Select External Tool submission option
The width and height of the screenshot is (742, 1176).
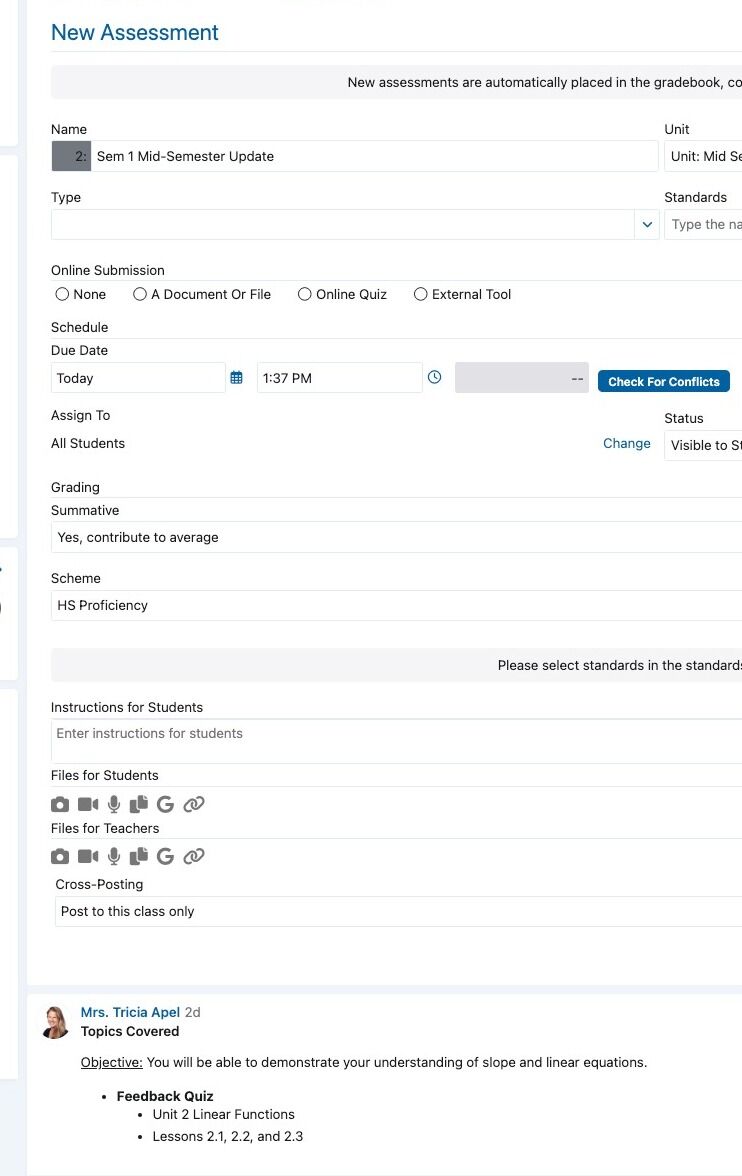point(421,294)
